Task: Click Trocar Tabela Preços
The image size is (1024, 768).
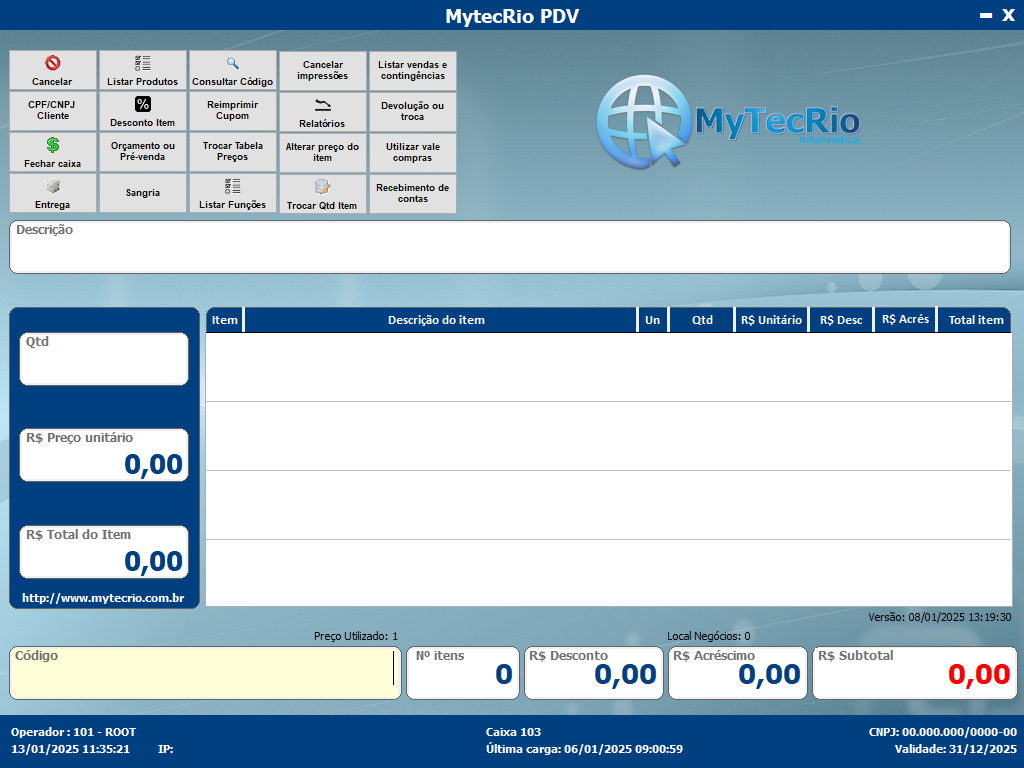Action: pyautogui.click(x=232, y=152)
